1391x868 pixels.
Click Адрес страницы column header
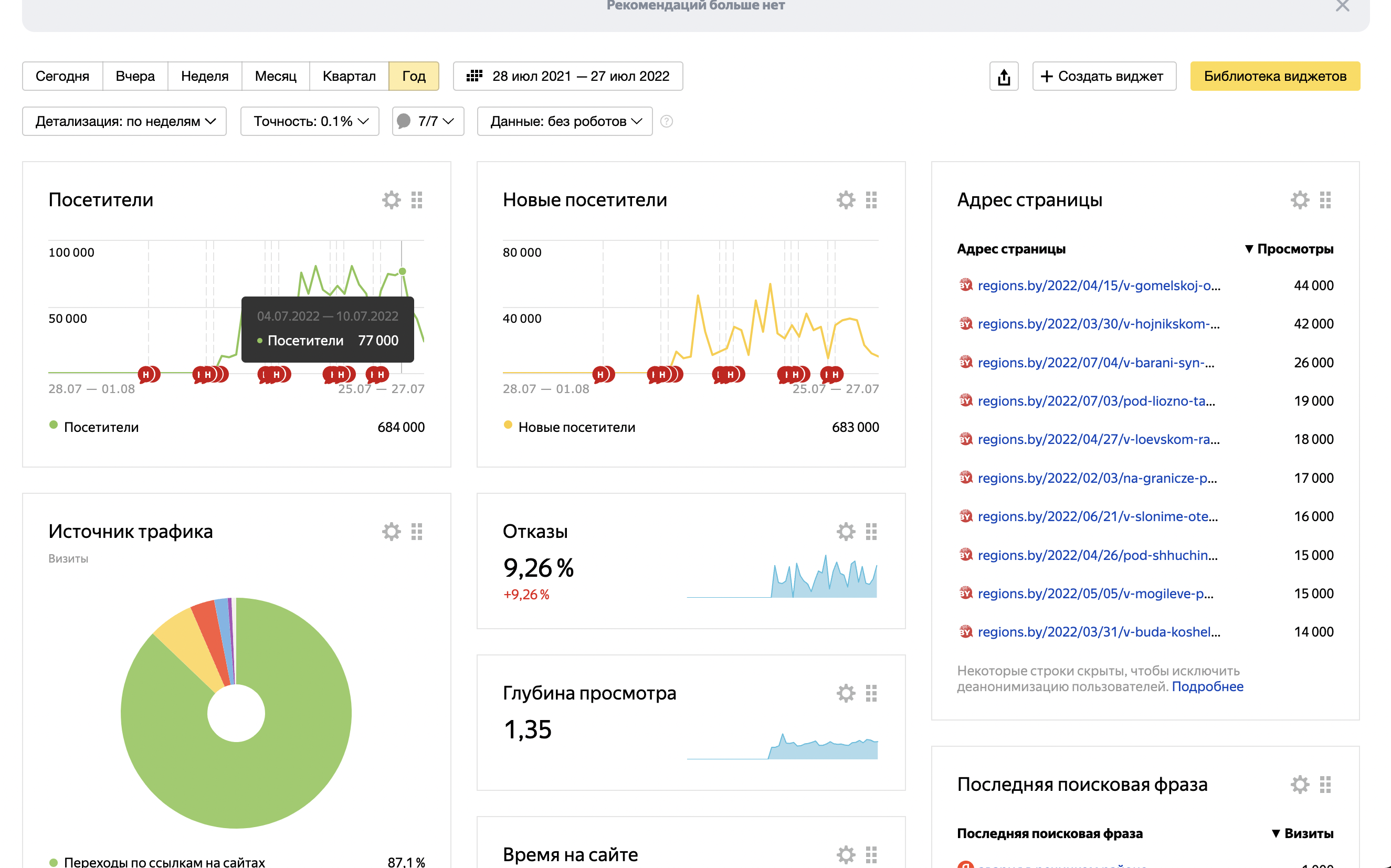(x=1011, y=249)
